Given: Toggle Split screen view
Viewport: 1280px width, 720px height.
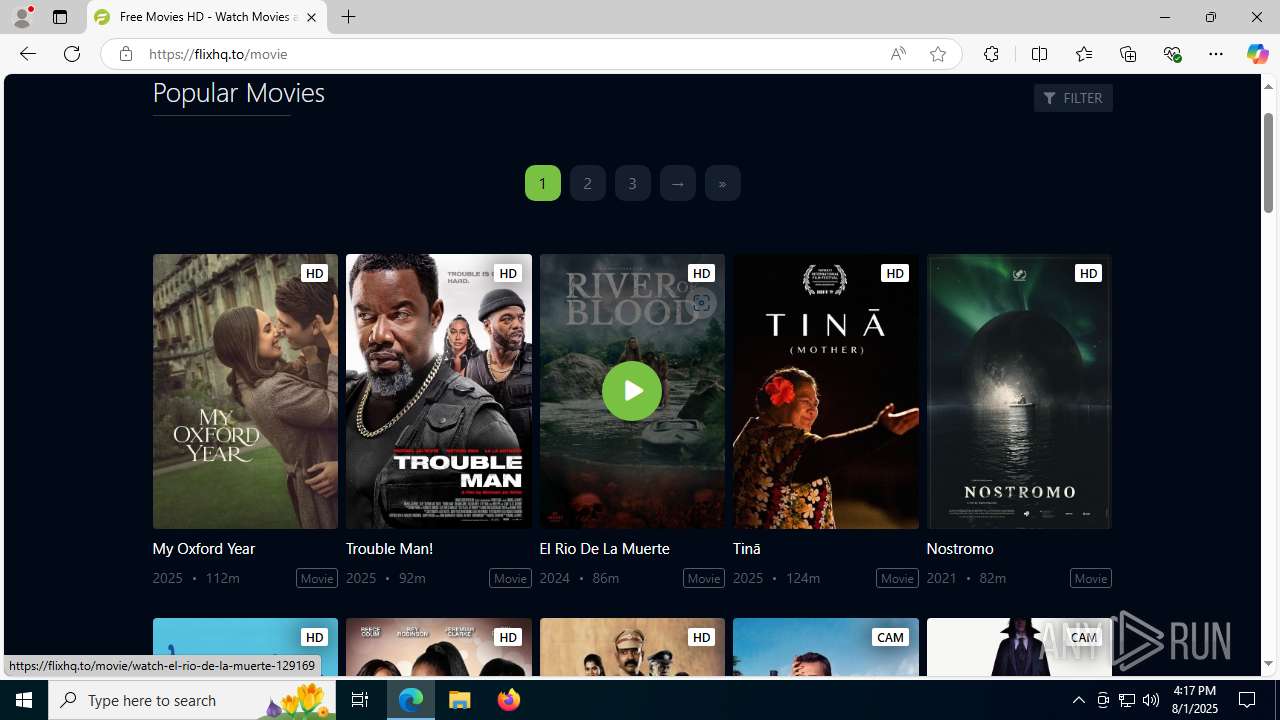Looking at the screenshot, I should coord(1039,54).
